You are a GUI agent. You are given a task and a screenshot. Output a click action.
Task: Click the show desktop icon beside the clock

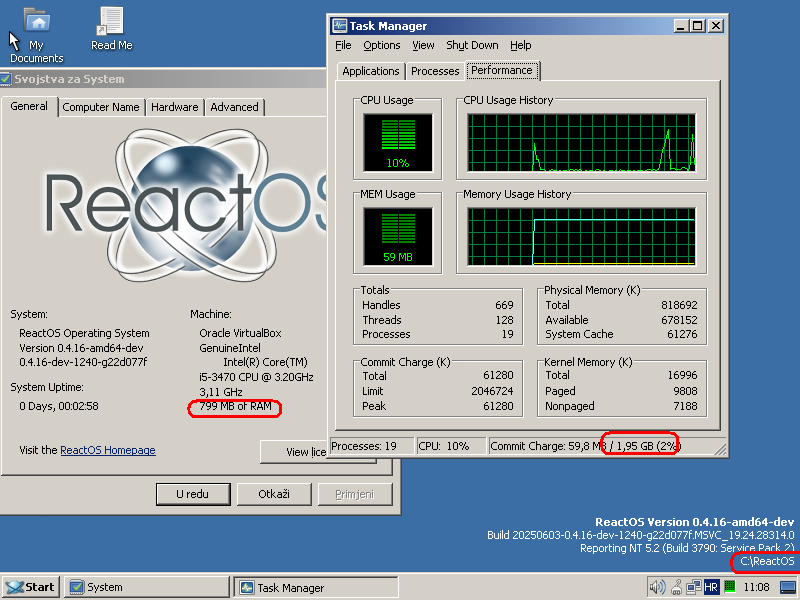(x=788, y=587)
